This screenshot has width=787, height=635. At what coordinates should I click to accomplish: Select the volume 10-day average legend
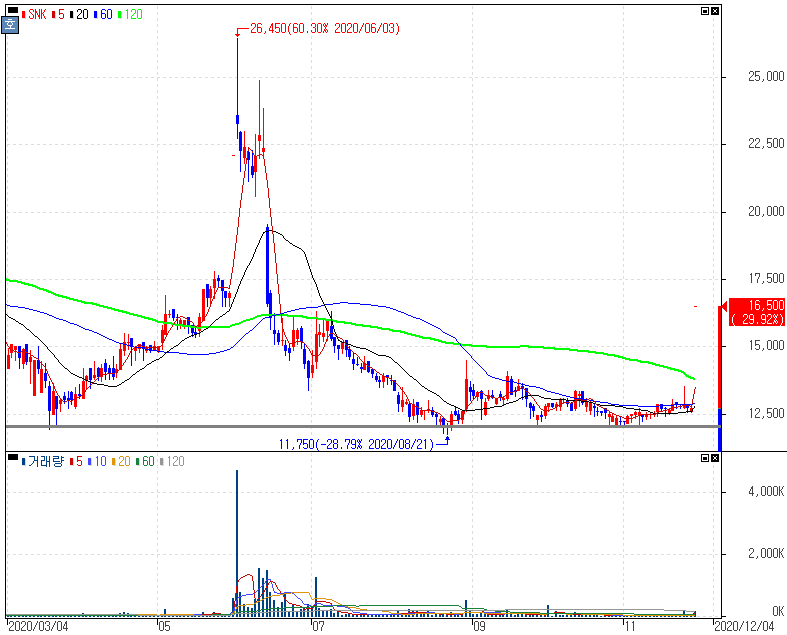pos(97,461)
